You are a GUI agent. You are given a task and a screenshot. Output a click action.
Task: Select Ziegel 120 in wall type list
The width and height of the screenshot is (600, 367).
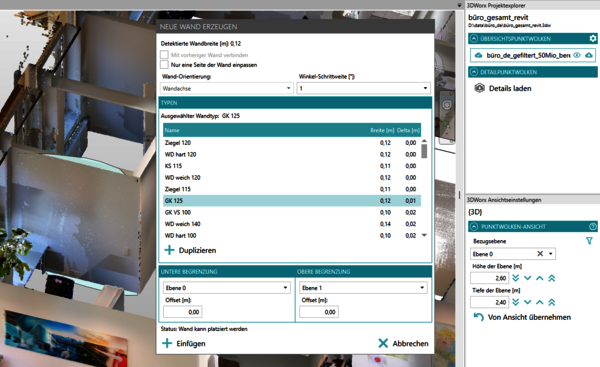coord(292,143)
